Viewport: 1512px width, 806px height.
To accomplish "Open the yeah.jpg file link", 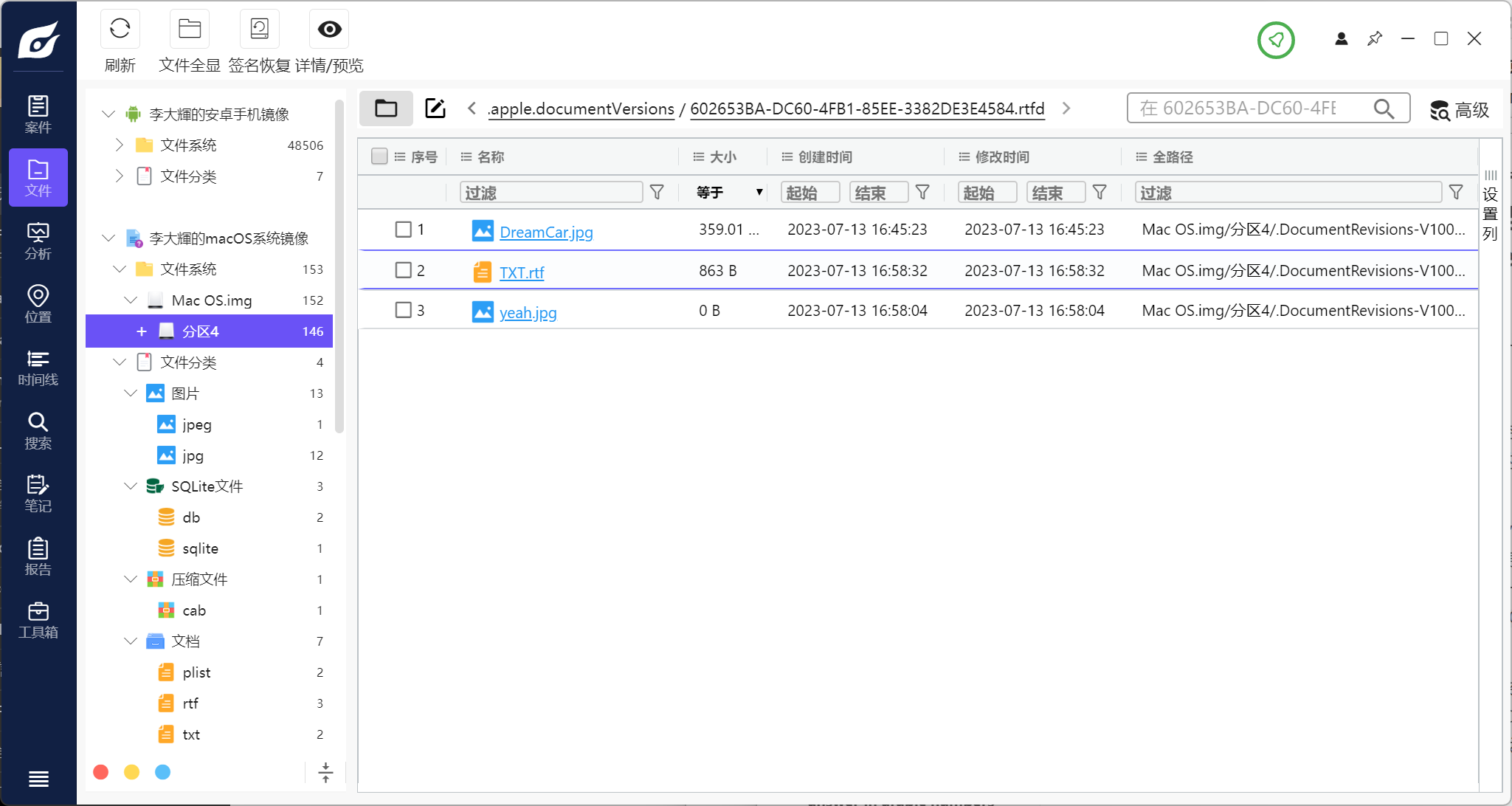I will pos(528,313).
